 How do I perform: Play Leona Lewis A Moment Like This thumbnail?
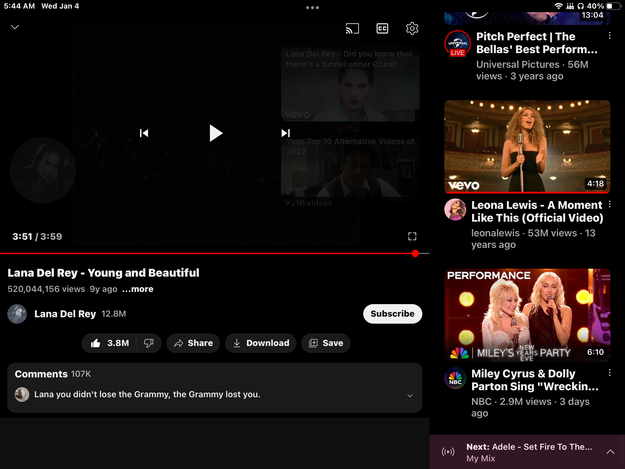pyautogui.click(x=527, y=147)
